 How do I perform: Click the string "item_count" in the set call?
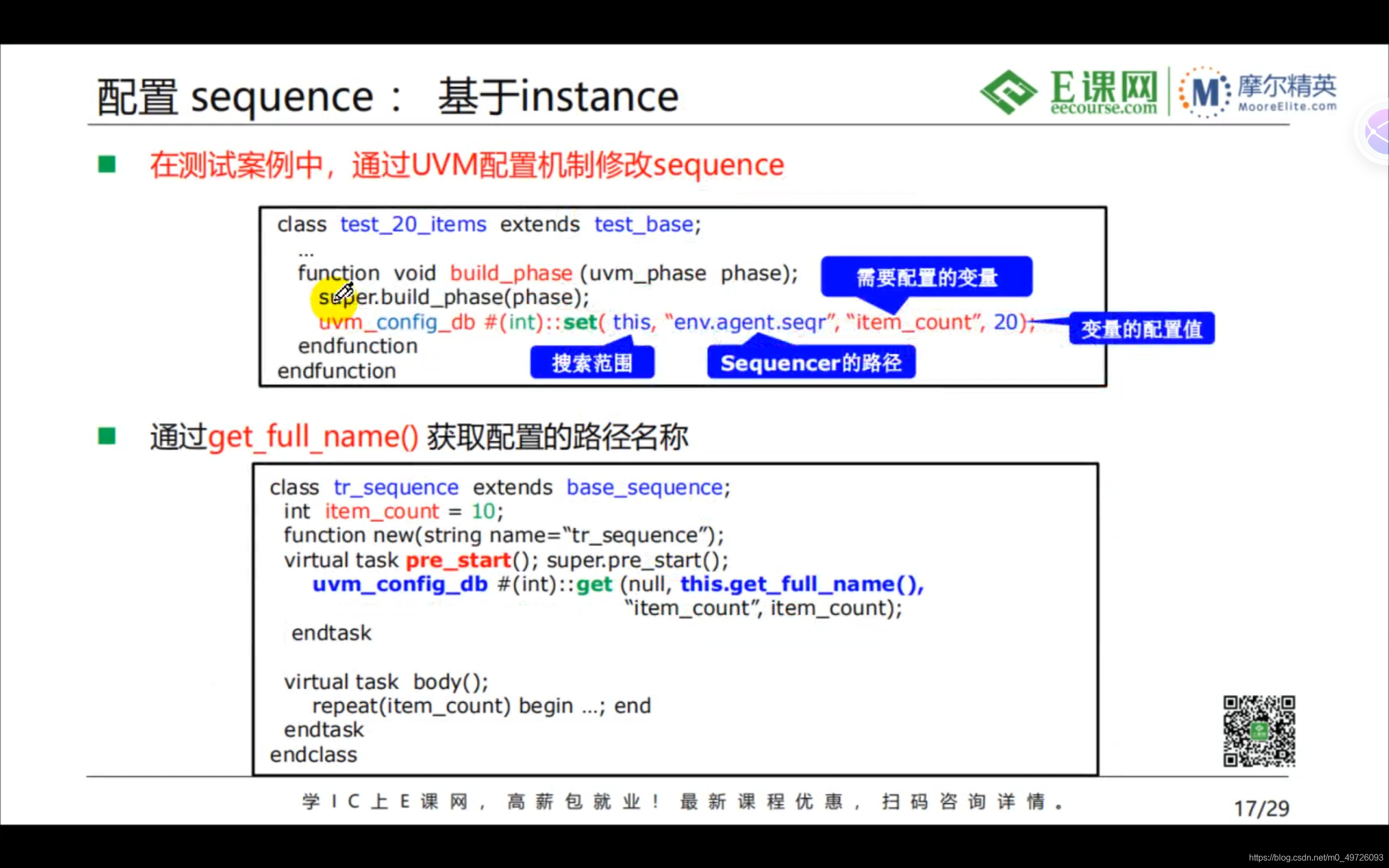914,322
